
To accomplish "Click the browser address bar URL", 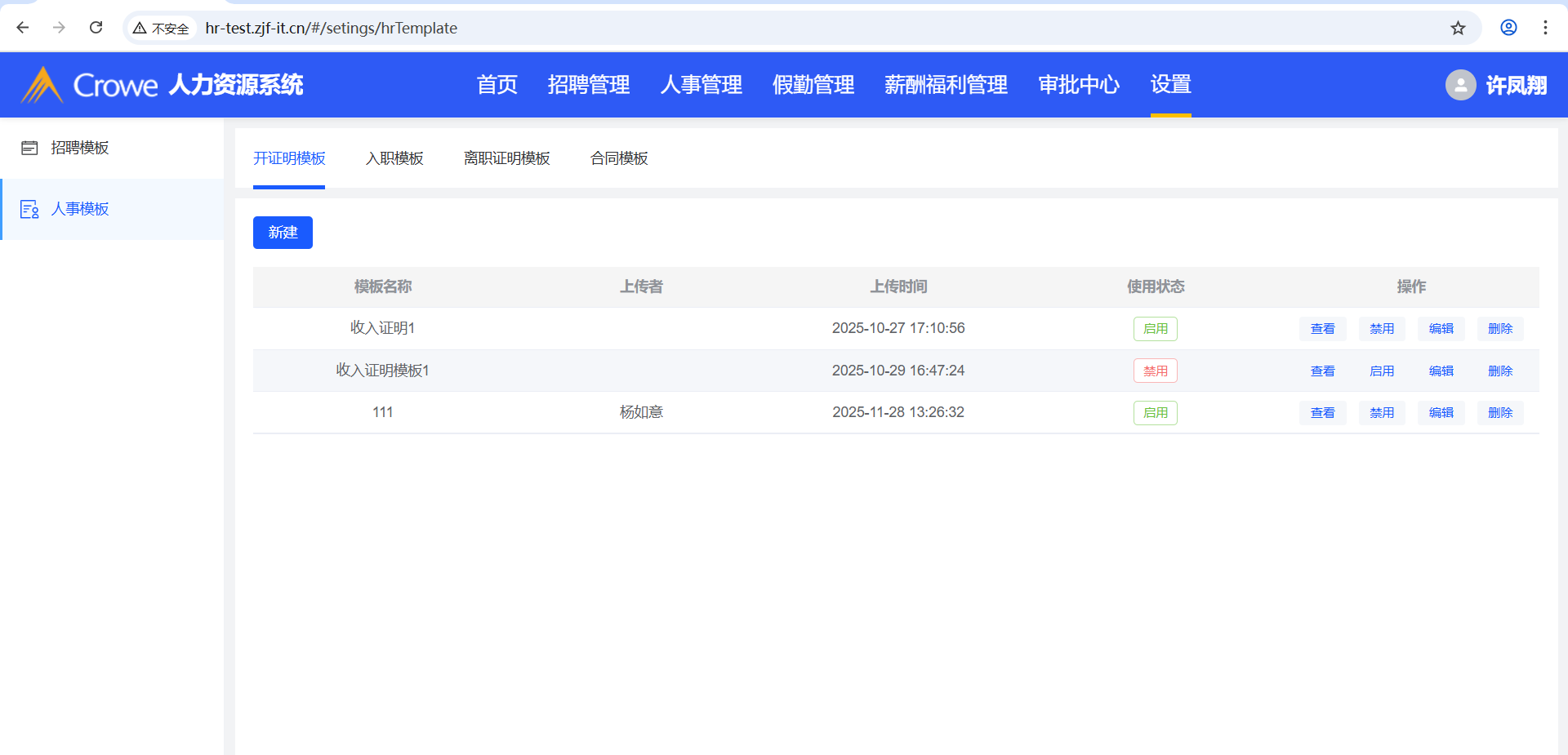I will 331,28.
